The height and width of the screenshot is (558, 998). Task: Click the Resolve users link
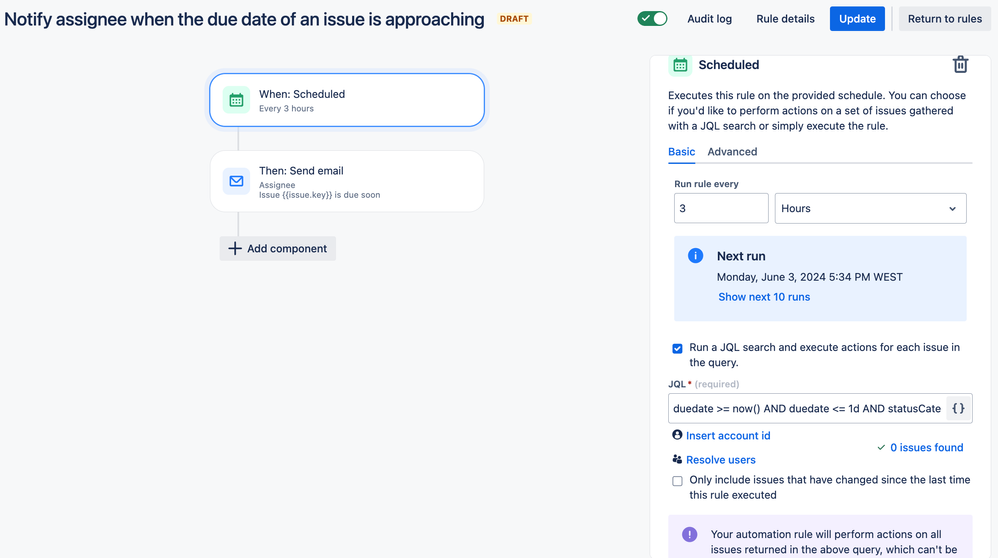[720, 459]
